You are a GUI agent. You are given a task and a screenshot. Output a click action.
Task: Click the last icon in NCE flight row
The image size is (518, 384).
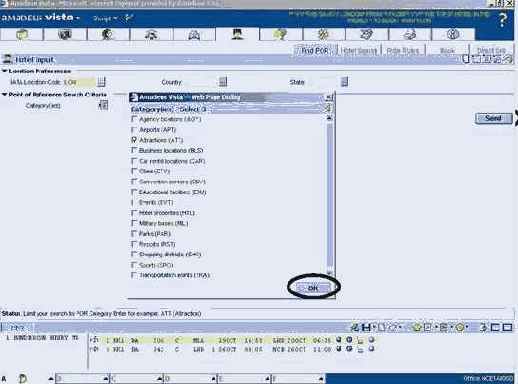tap(371, 349)
